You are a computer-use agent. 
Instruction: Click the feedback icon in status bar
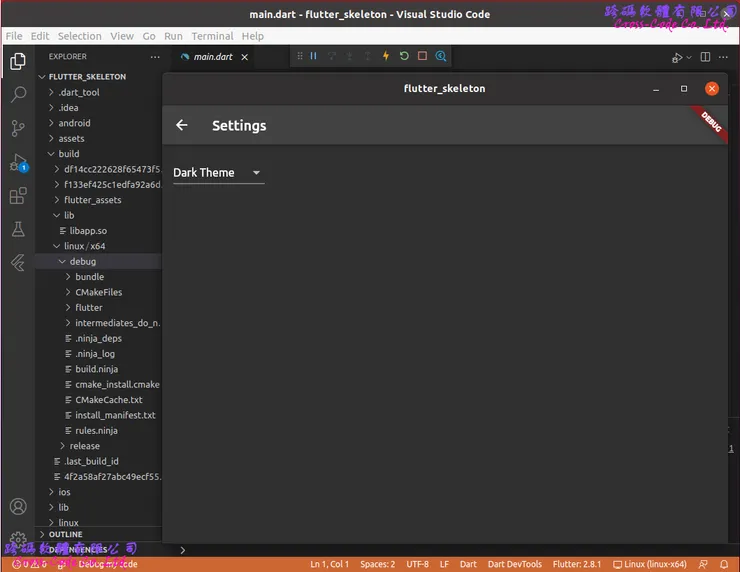703,564
